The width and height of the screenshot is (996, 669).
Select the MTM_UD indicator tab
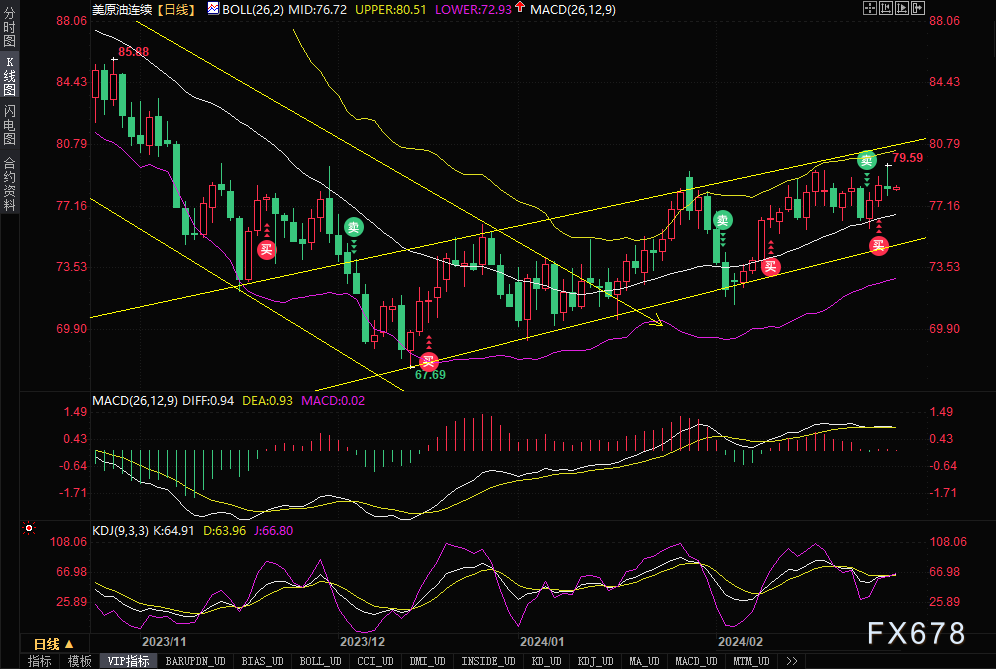click(751, 661)
